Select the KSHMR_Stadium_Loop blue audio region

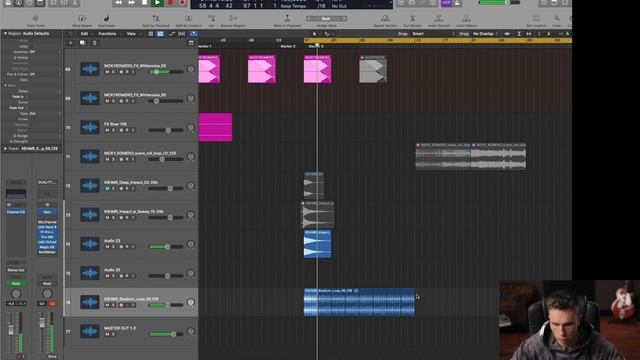click(359, 302)
